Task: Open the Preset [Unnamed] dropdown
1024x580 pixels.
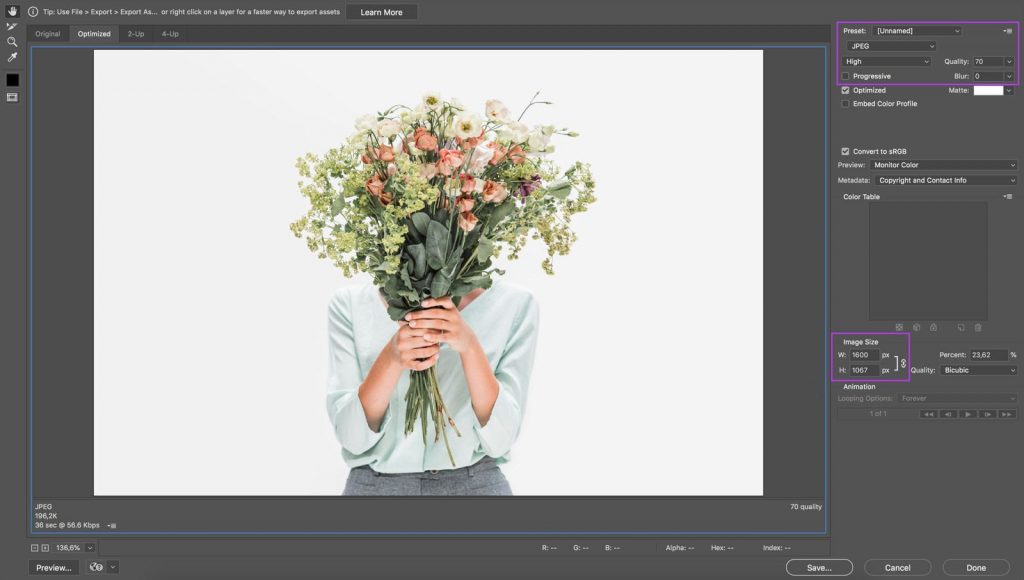Action: 917,31
